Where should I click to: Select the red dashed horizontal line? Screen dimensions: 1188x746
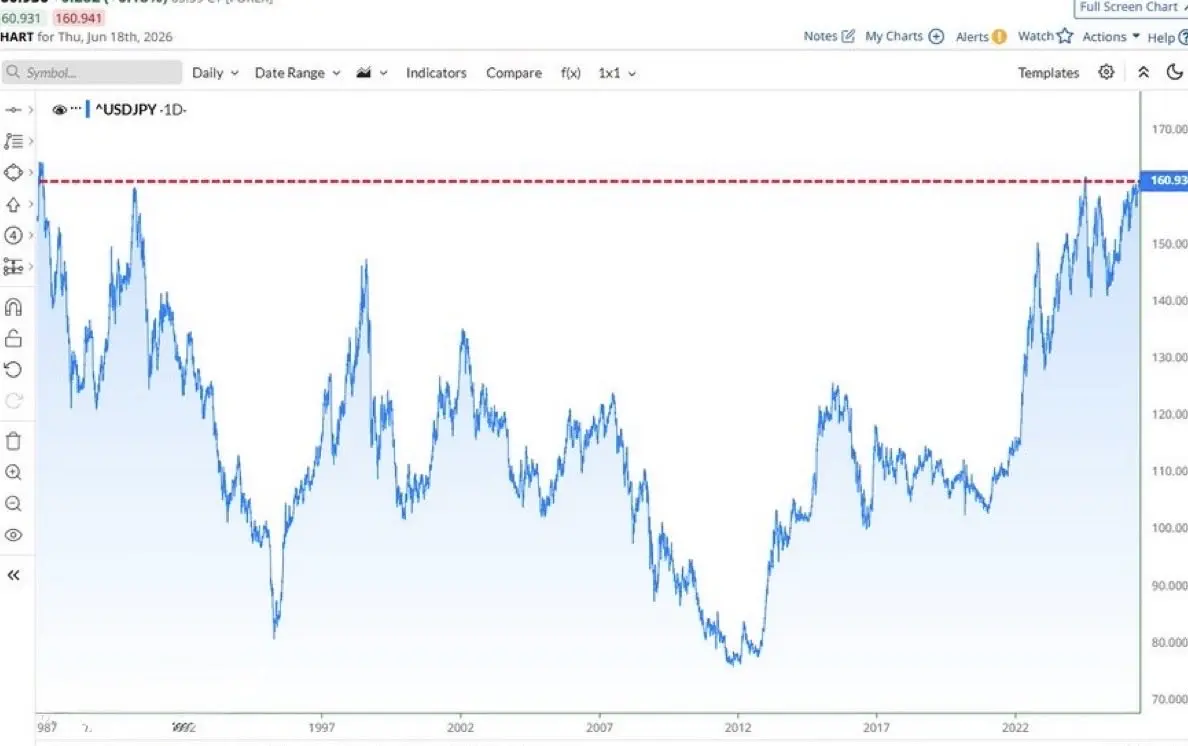tap(588, 182)
